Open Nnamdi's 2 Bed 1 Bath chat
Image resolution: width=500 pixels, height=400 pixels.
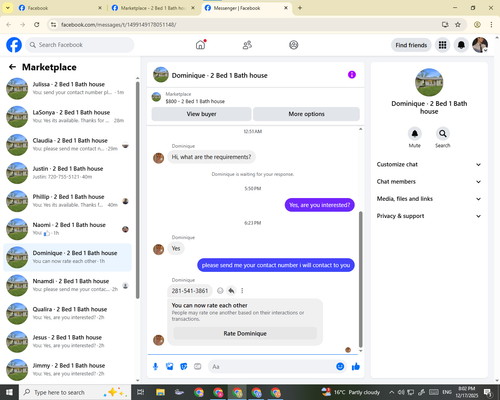[67, 285]
